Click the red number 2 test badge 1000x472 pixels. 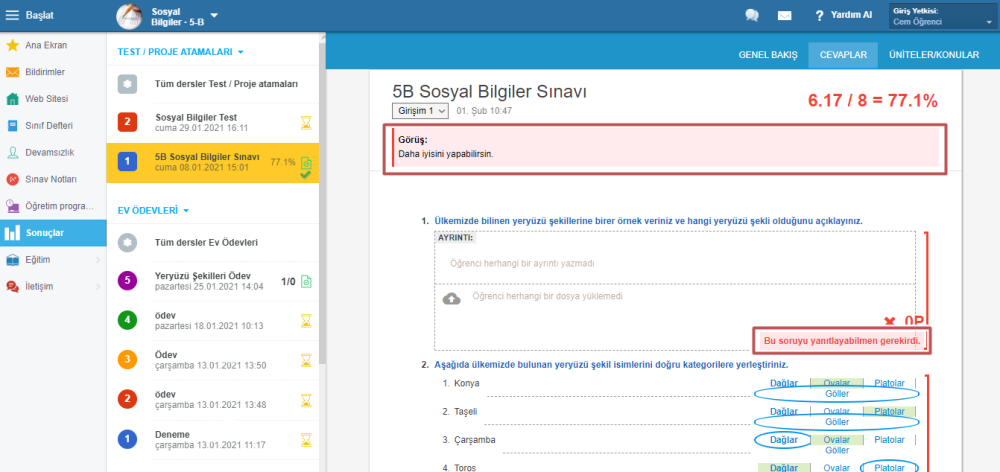coord(128,122)
